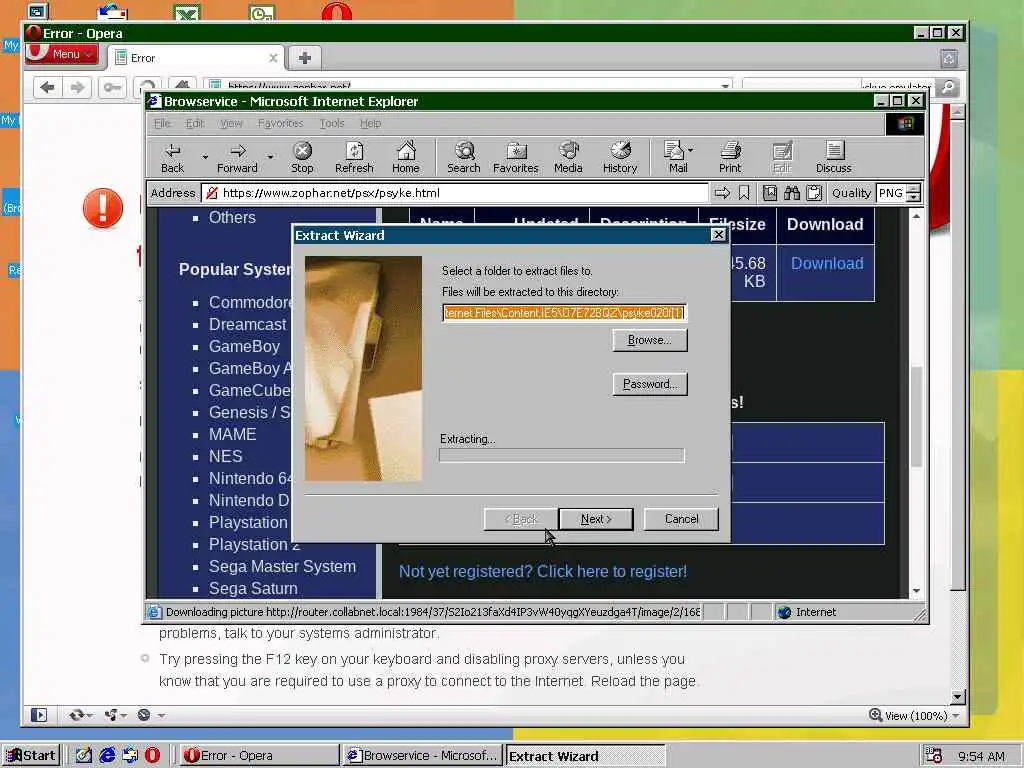1024x768 pixels.
Task: Click the Windows Start button
Action: coord(31,756)
